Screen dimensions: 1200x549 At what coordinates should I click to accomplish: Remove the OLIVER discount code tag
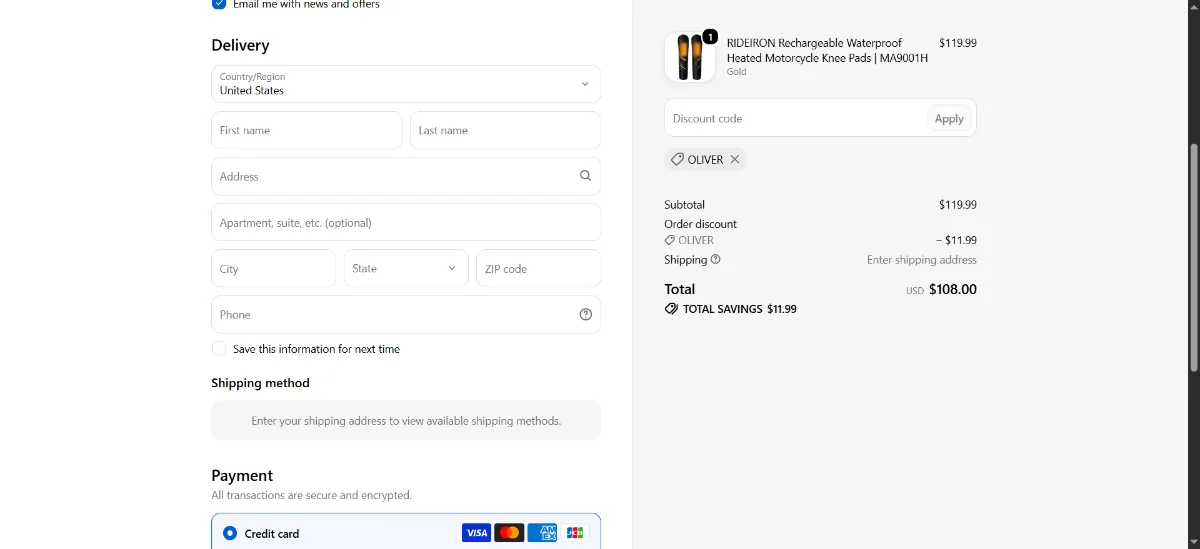[735, 159]
